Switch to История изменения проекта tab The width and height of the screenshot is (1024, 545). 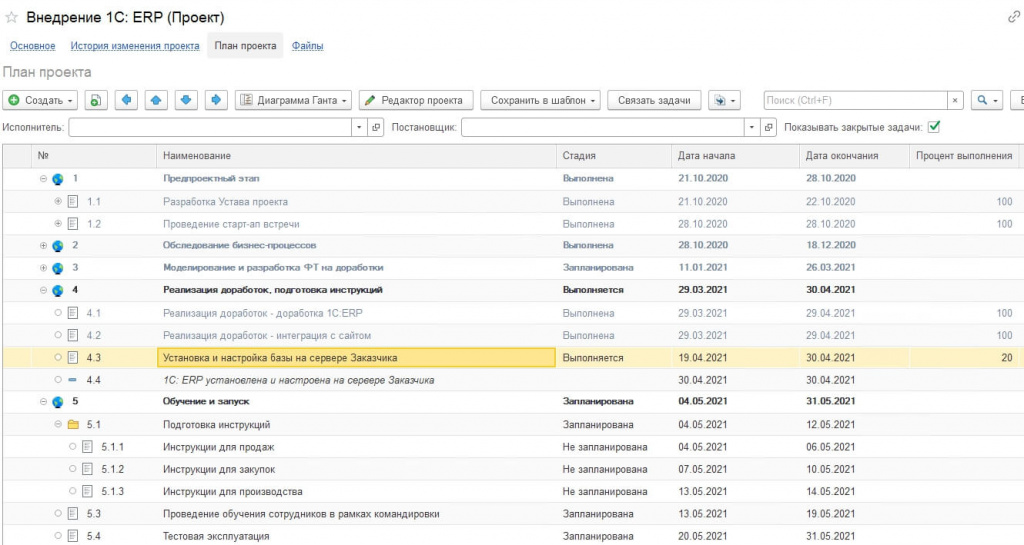134,46
